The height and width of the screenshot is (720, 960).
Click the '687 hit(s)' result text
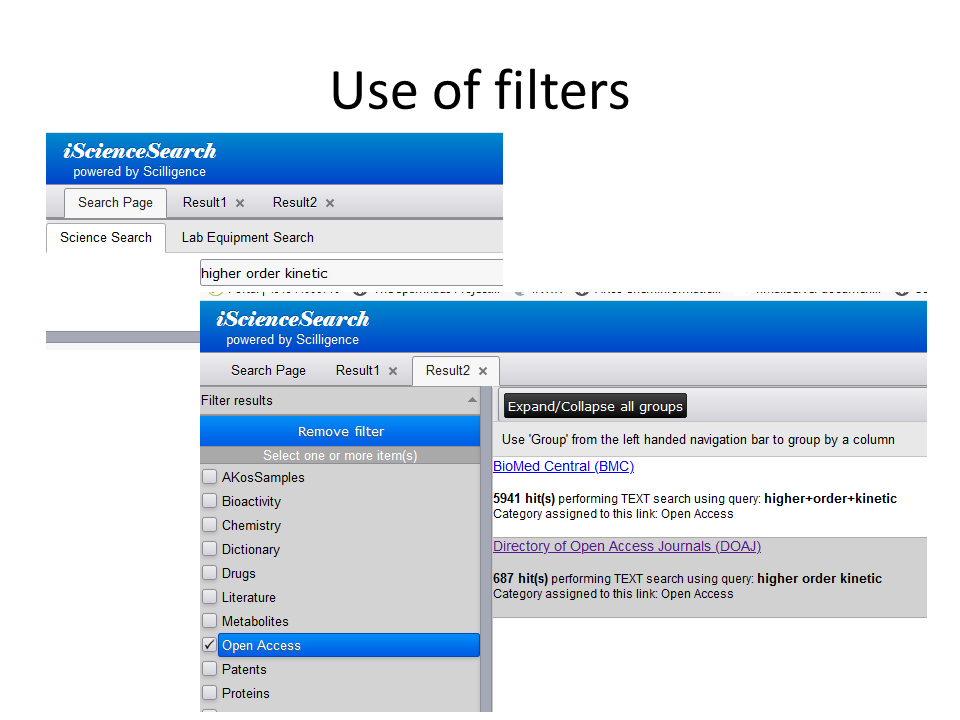pos(520,579)
